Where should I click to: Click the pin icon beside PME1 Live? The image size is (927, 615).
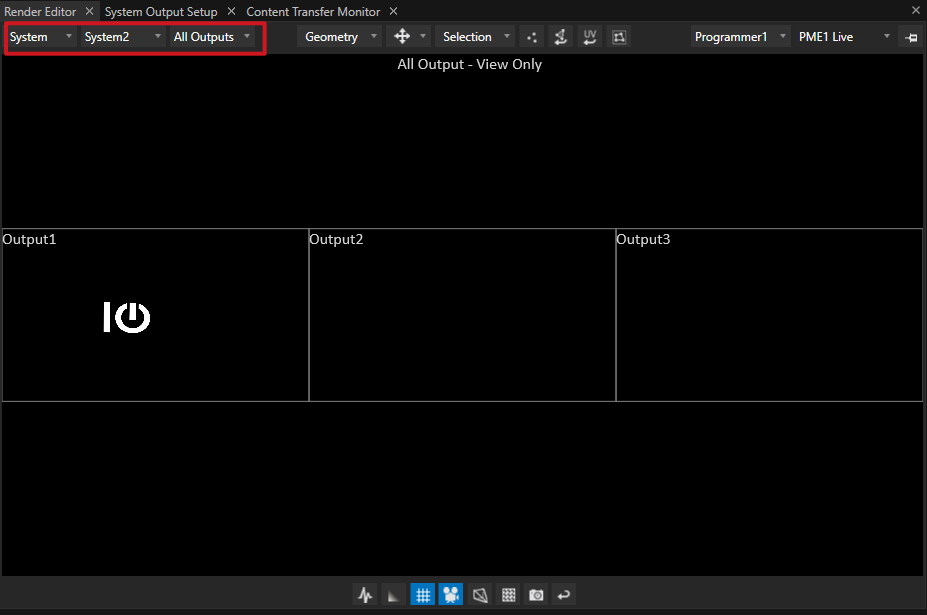[911, 37]
